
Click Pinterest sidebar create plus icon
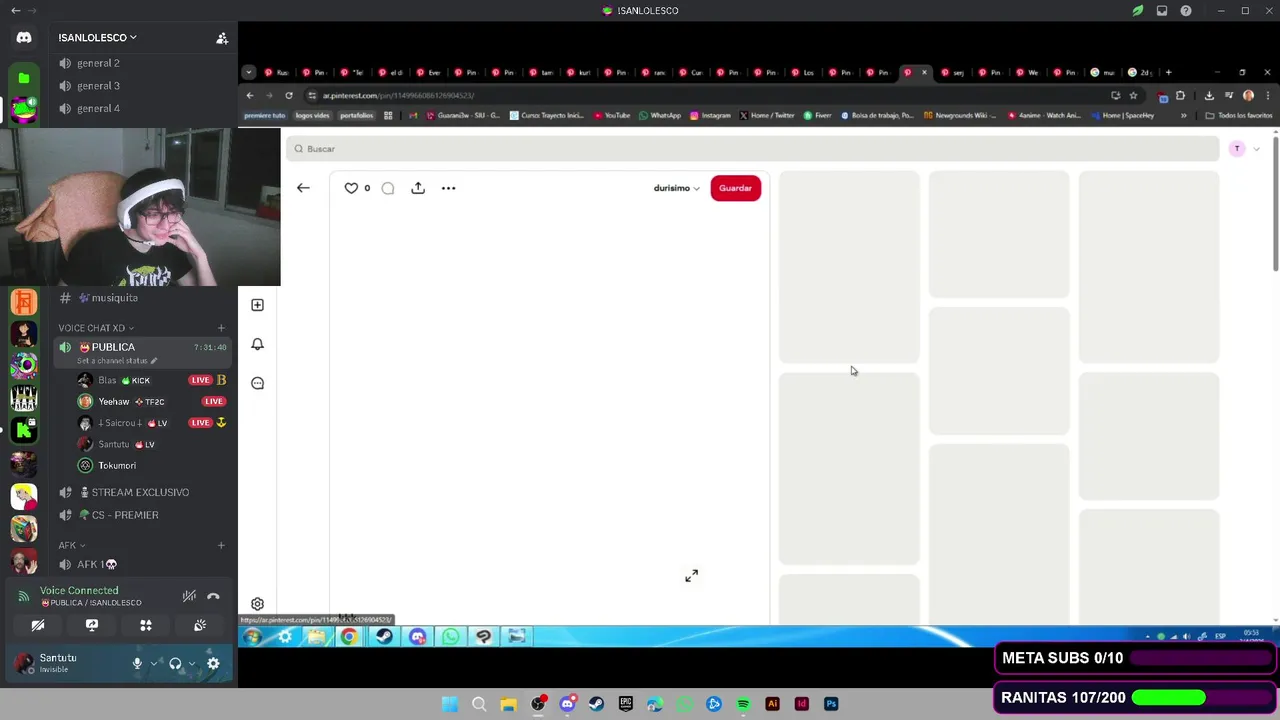pos(257,305)
